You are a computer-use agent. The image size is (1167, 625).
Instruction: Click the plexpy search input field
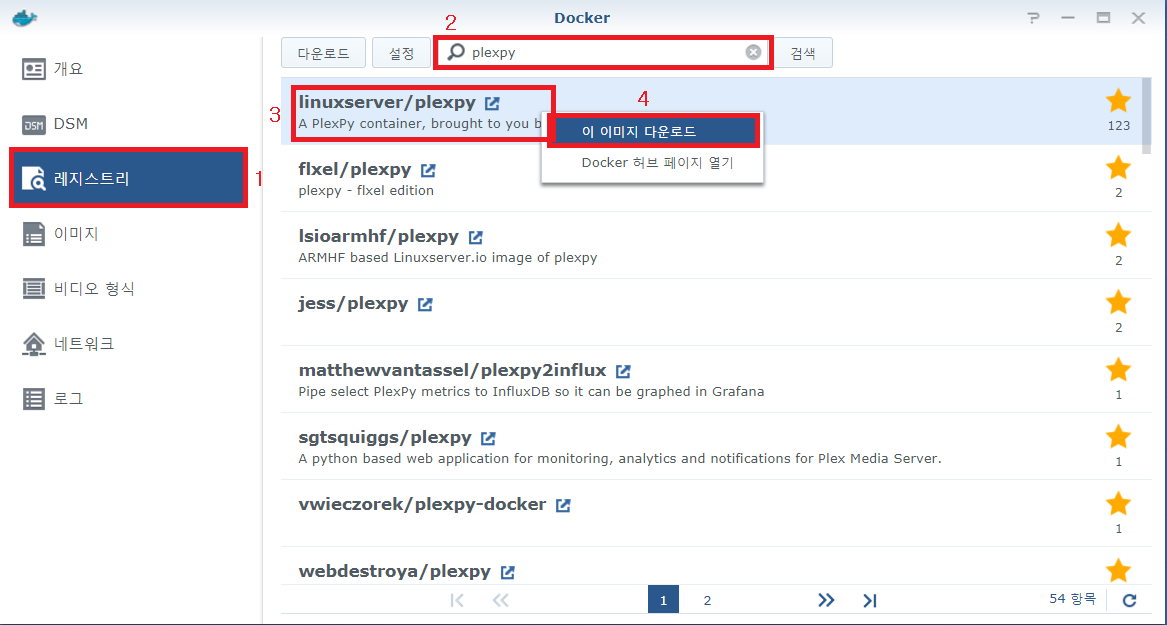click(x=604, y=52)
